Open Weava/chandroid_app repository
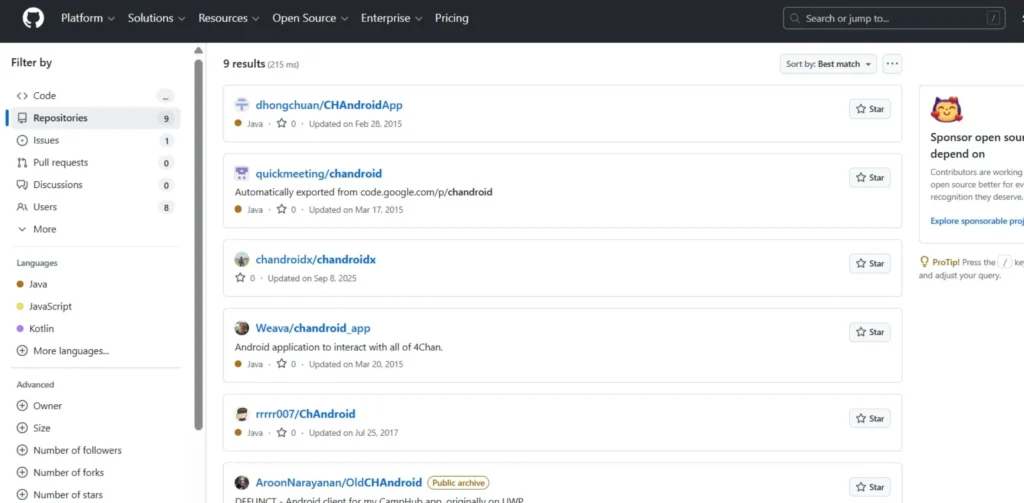This screenshot has width=1024, height=503. point(313,328)
